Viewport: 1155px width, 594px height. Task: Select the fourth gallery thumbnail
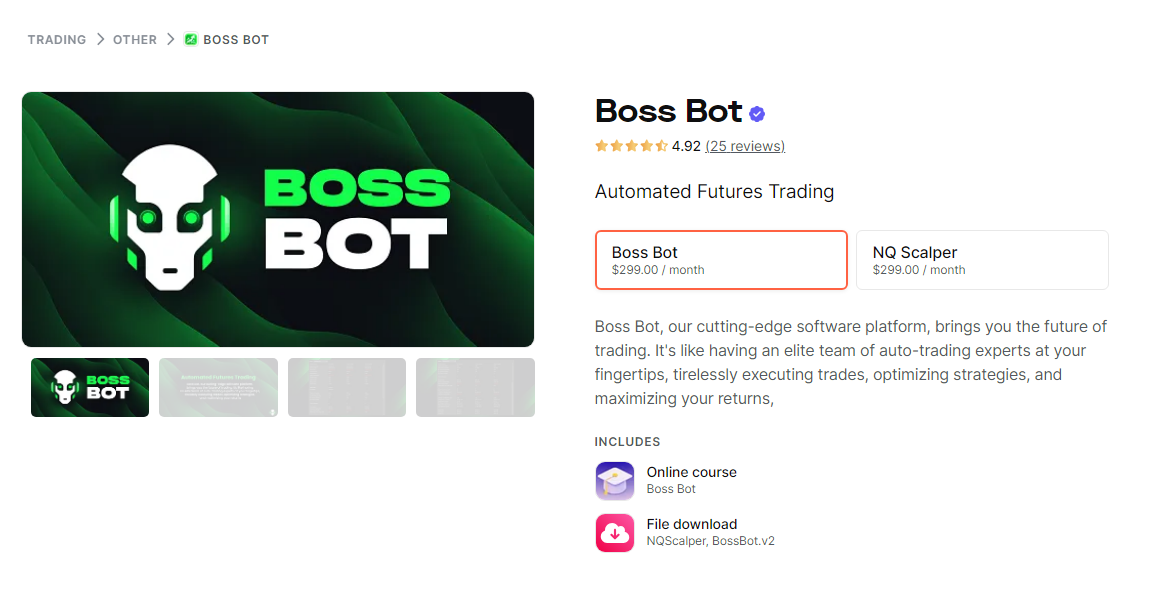(474, 387)
